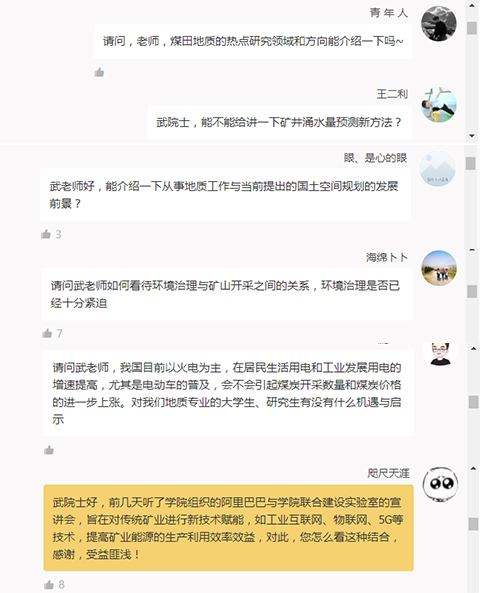The width and height of the screenshot is (480, 593).
Task: Like the comment about 火电 and electric cars
Action: coord(49,450)
